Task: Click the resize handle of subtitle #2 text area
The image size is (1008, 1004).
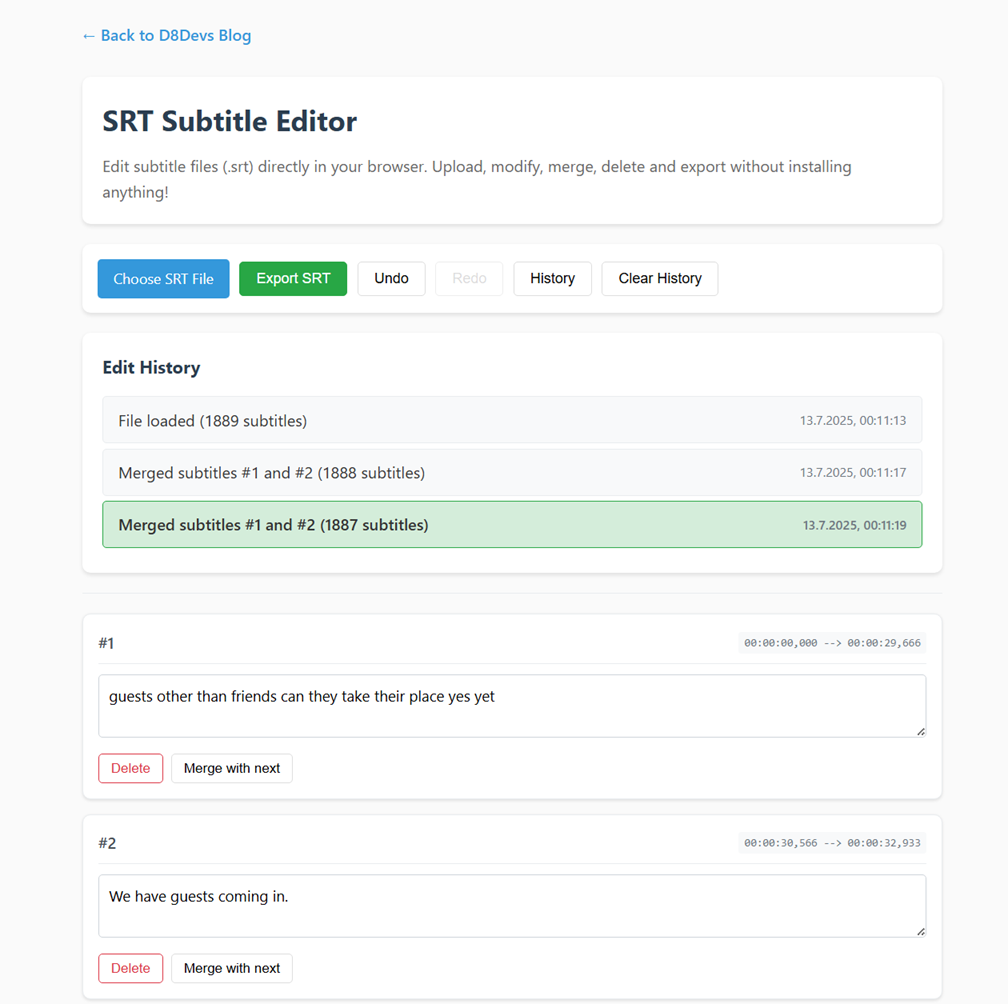Action: point(921,931)
